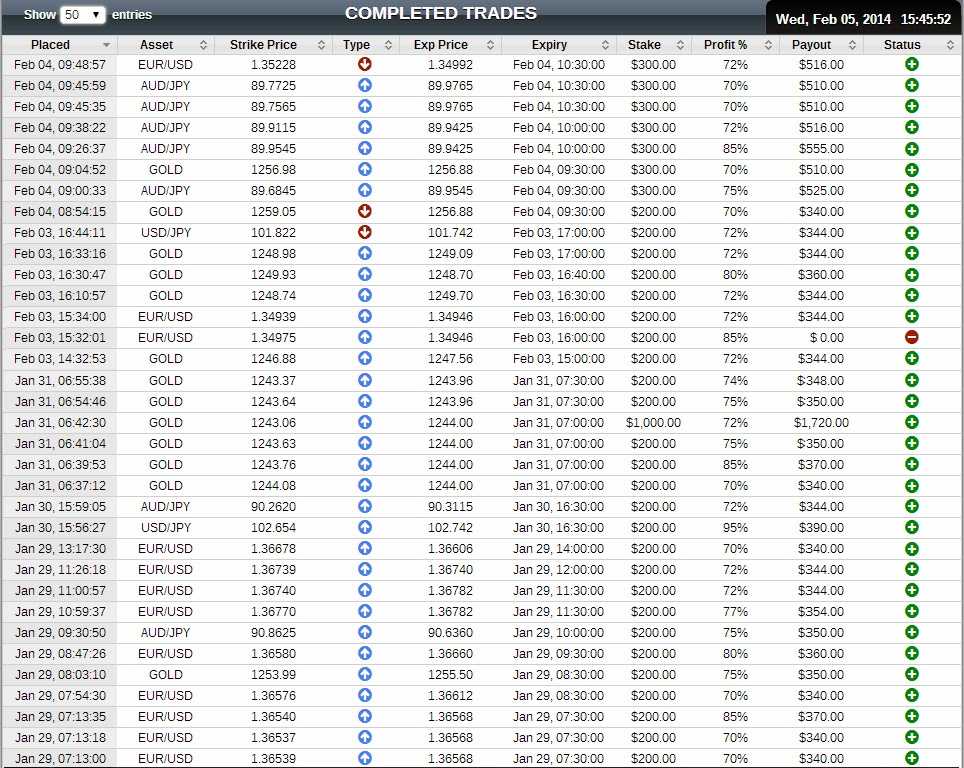Image resolution: width=964 pixels, height=768 pixels.
Task: Click blue up arrow for USD/JPY 15:56:27
Action: click(x=365, y=527)
